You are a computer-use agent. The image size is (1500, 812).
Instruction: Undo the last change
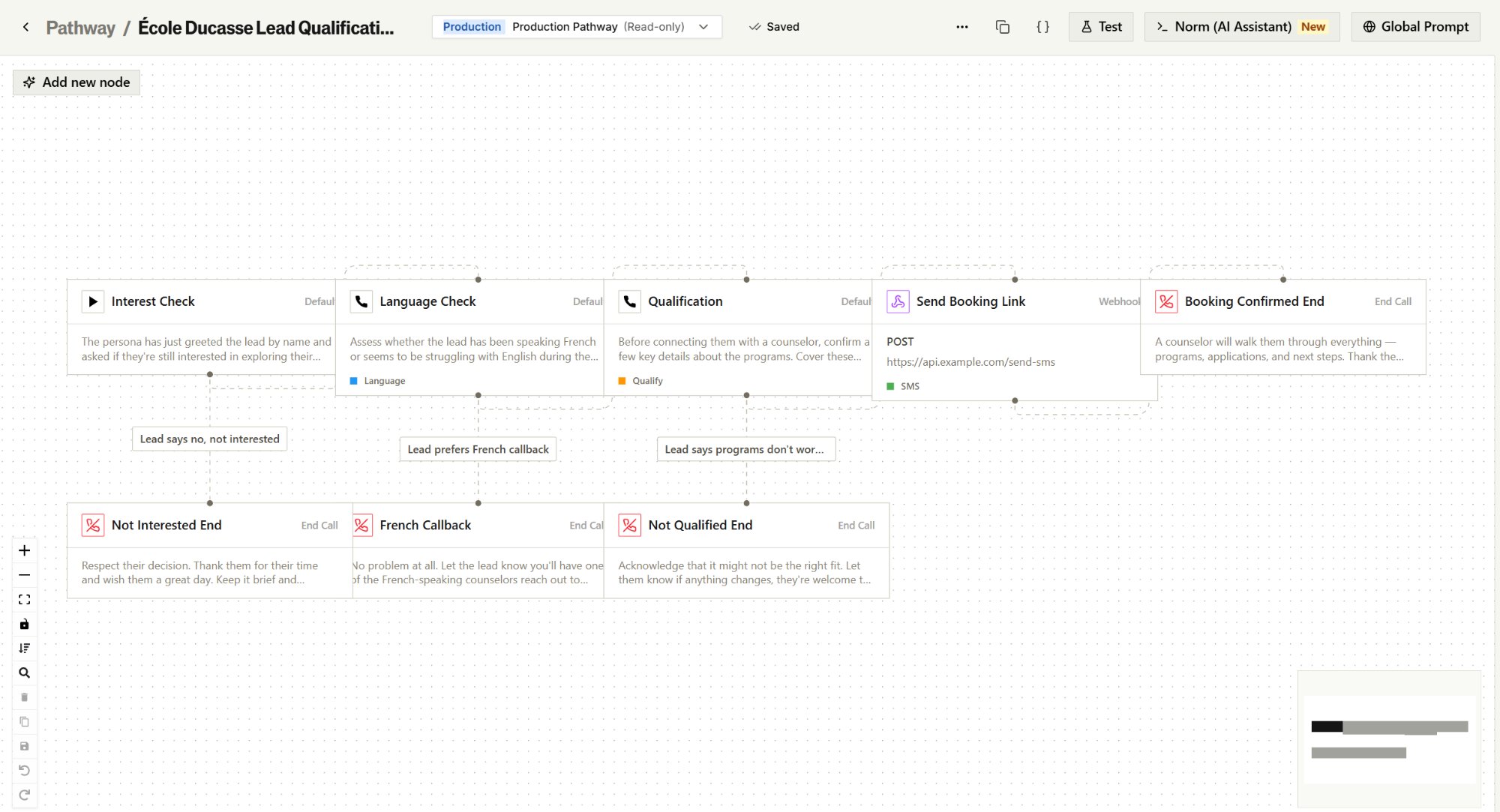point(25,770)
